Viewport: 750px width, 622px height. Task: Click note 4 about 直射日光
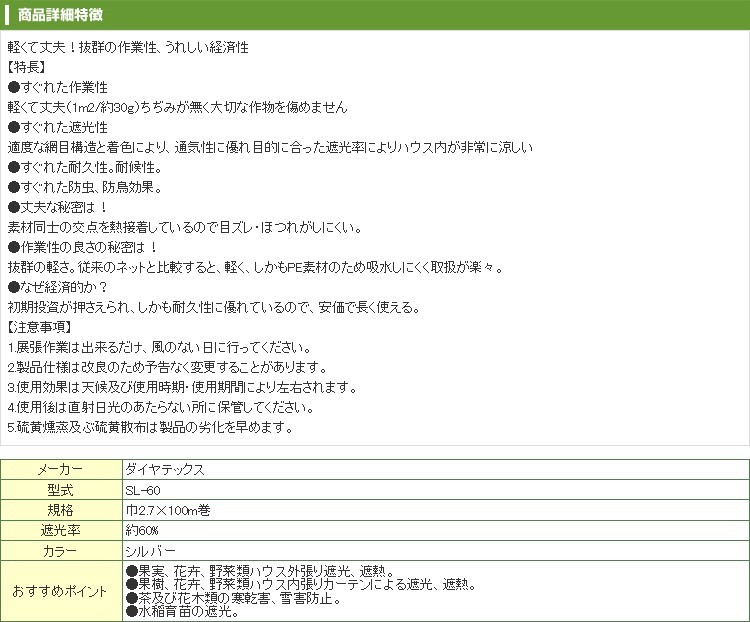(x=161, y=408)
